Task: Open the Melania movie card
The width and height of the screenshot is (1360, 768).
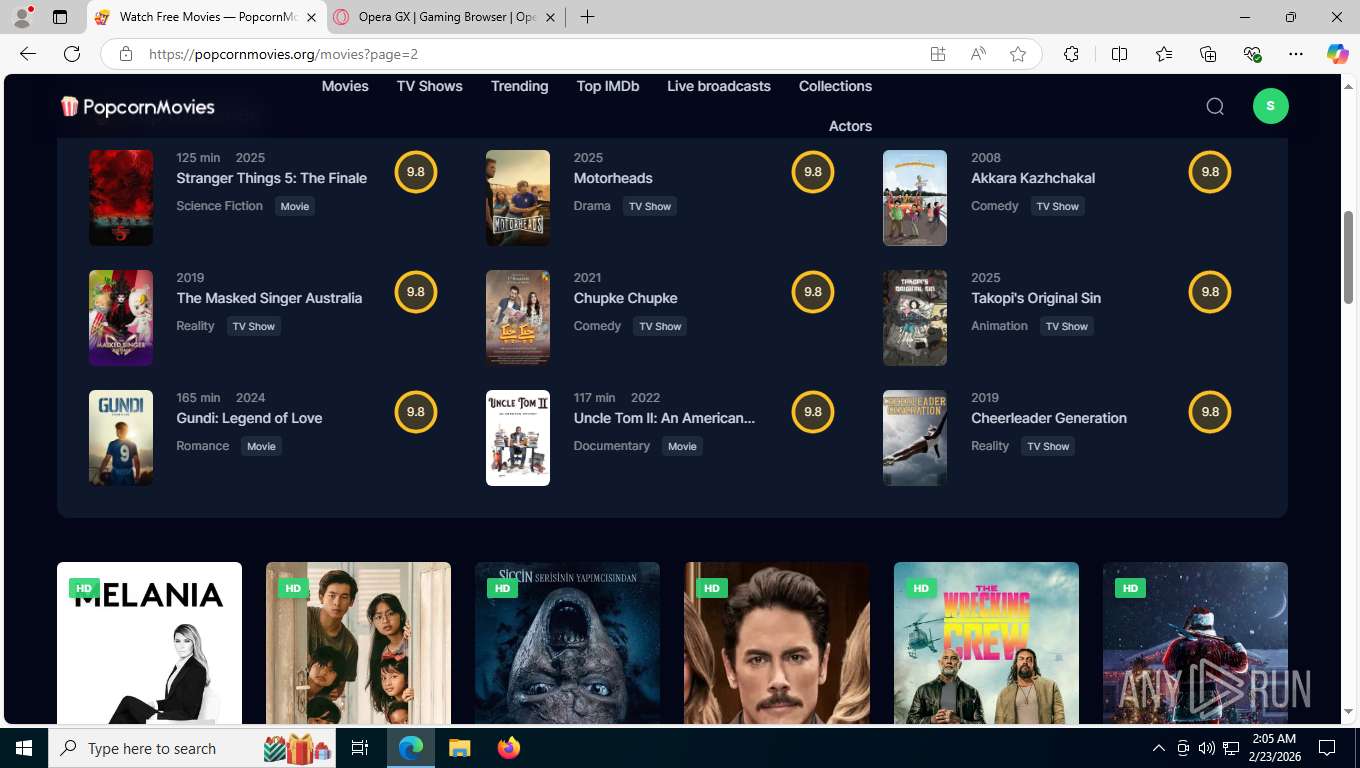Action: 149,643
